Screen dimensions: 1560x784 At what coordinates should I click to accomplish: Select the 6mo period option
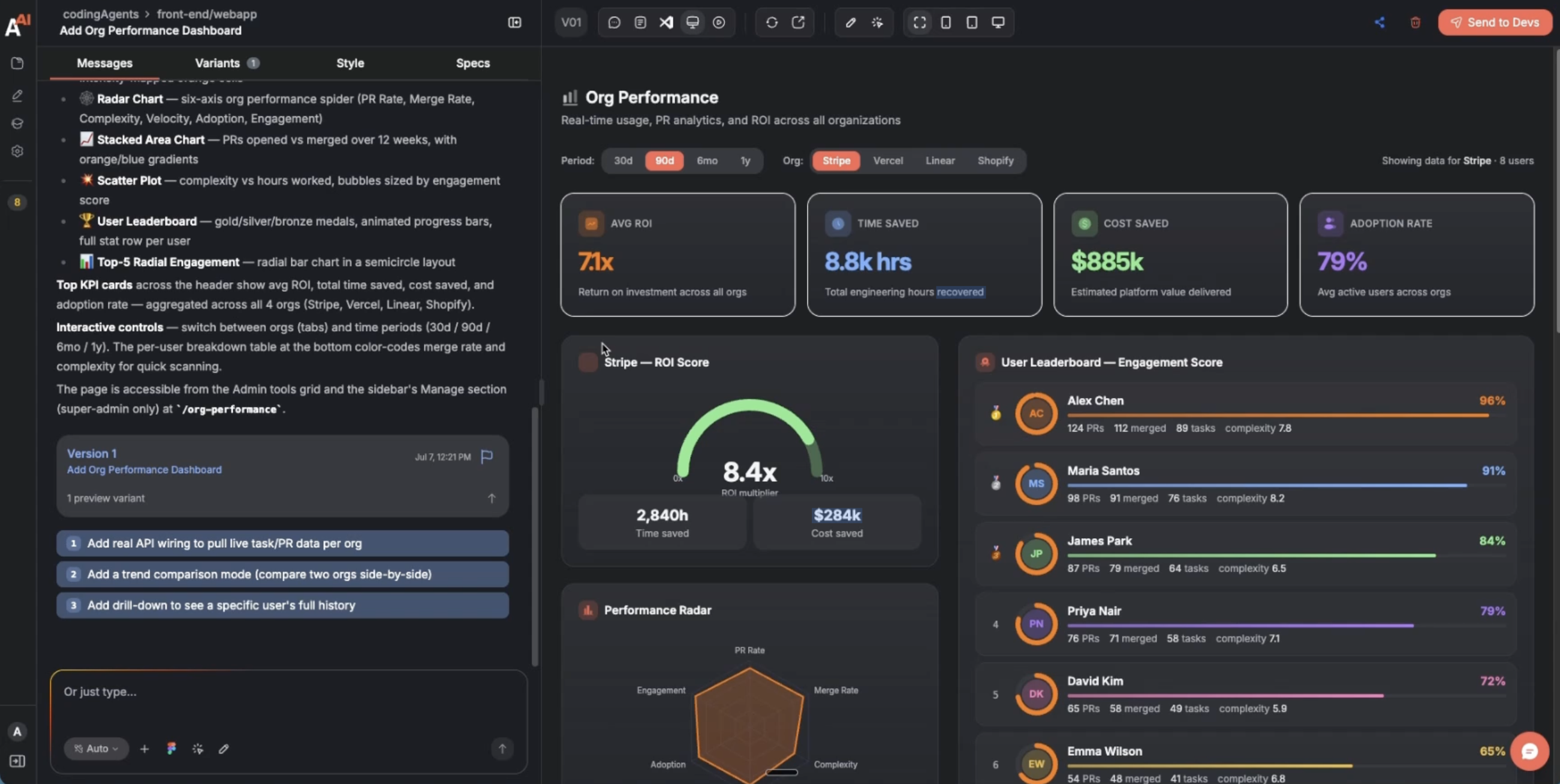pos(707,161)
